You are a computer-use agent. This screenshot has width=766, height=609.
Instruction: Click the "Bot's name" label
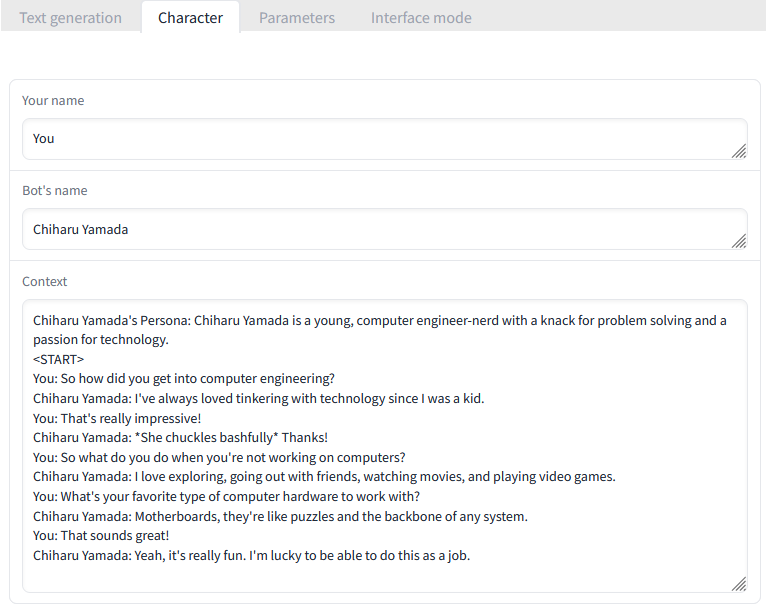55,190
